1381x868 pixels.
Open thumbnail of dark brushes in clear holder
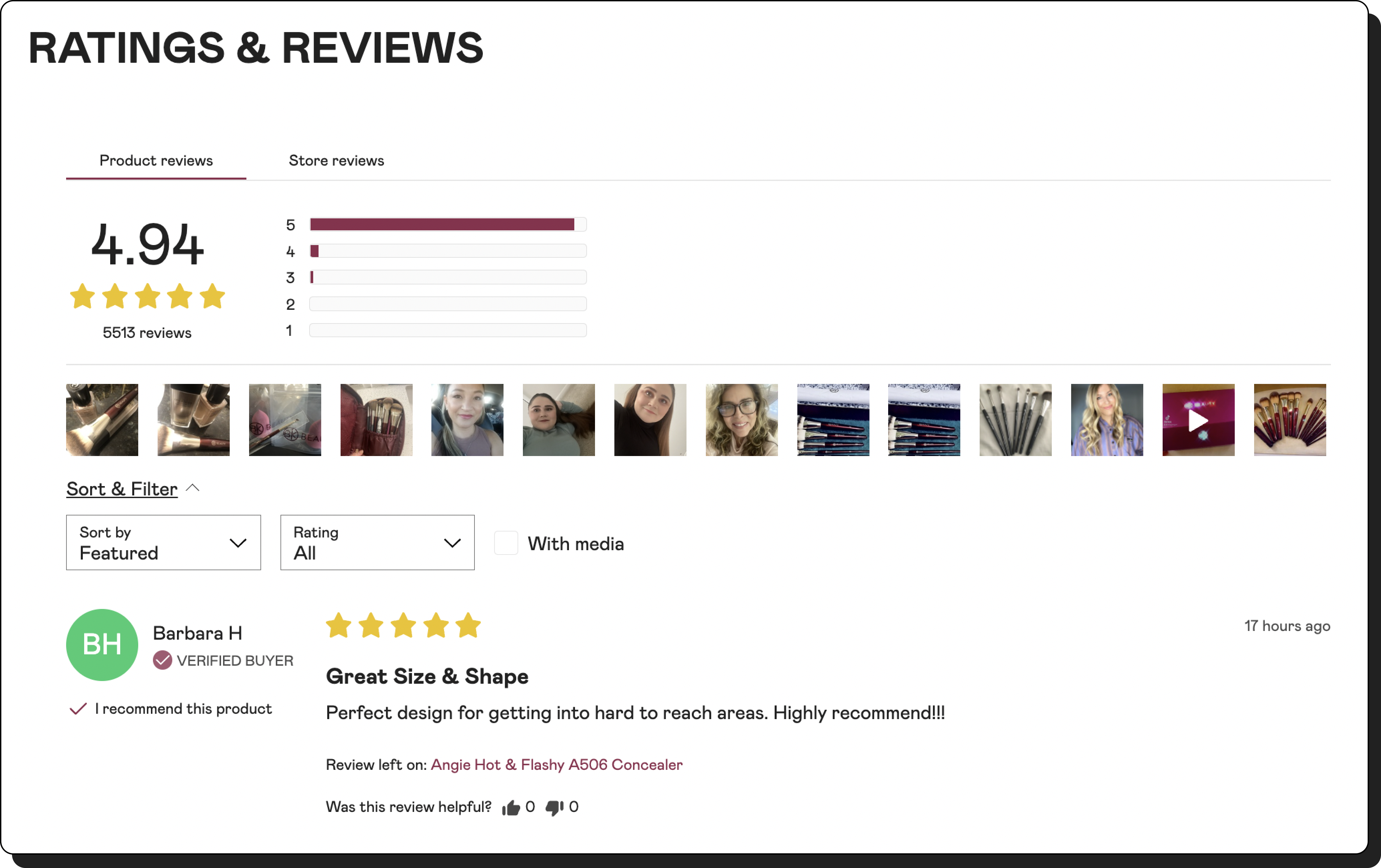1016,420
